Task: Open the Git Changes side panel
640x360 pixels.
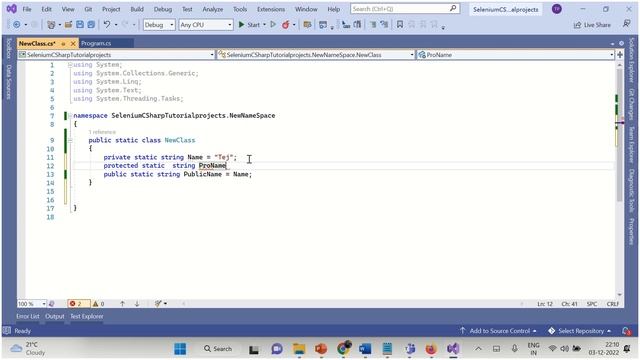Action: 632,104
